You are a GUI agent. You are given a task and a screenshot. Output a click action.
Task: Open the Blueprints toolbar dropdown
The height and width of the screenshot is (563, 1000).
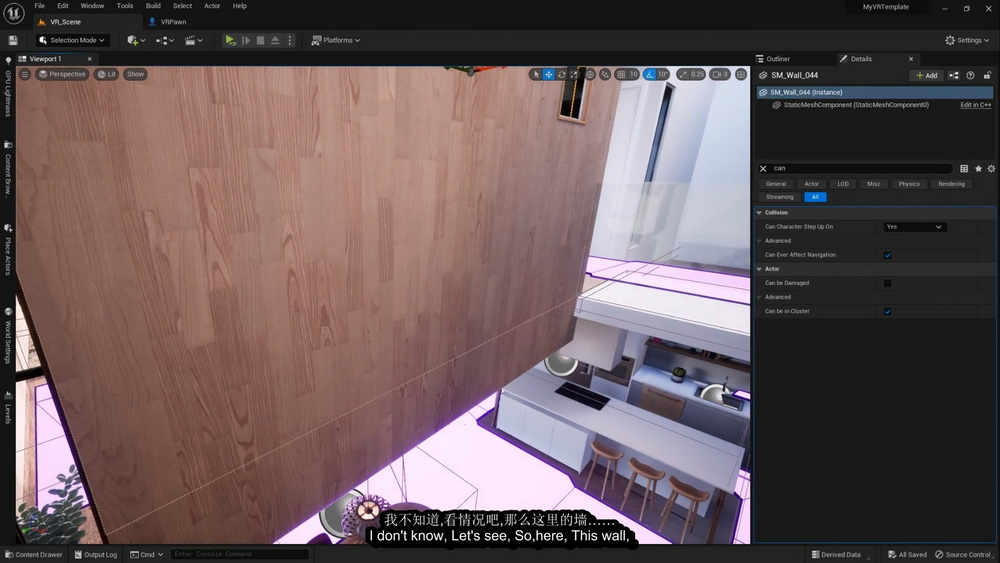point(165,40)
